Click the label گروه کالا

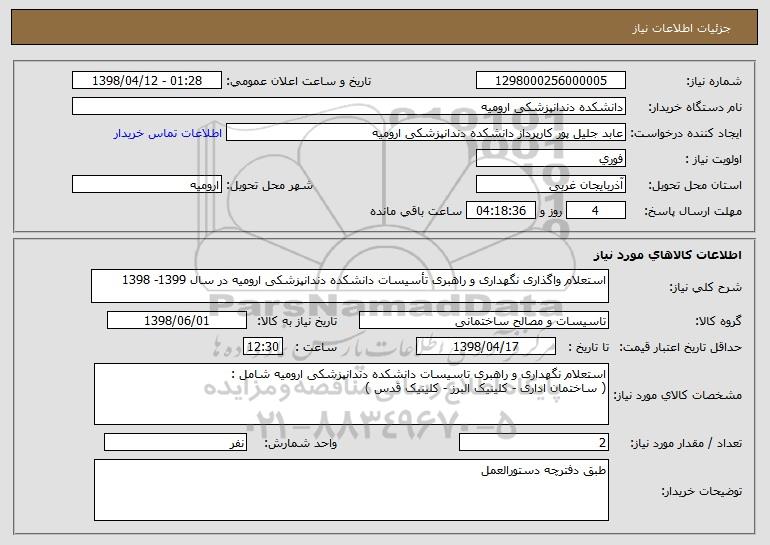(718, 321)
